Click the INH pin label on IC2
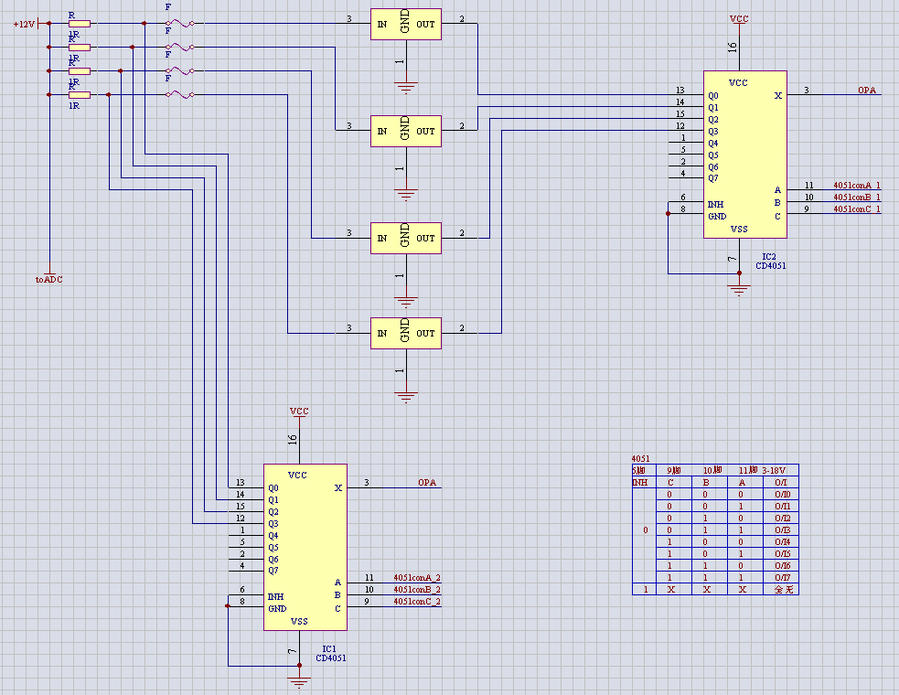 click(716, 205)
